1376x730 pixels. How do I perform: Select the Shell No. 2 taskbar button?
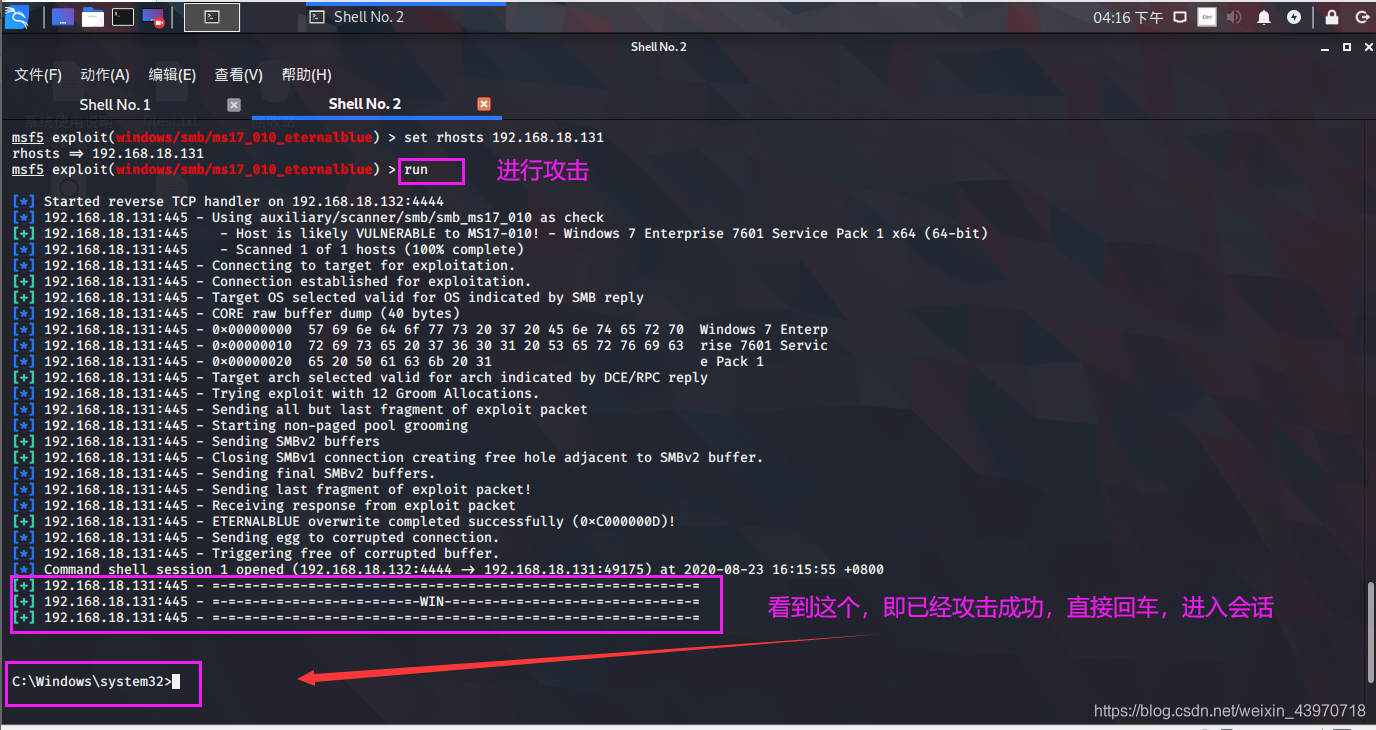(404, 17)
